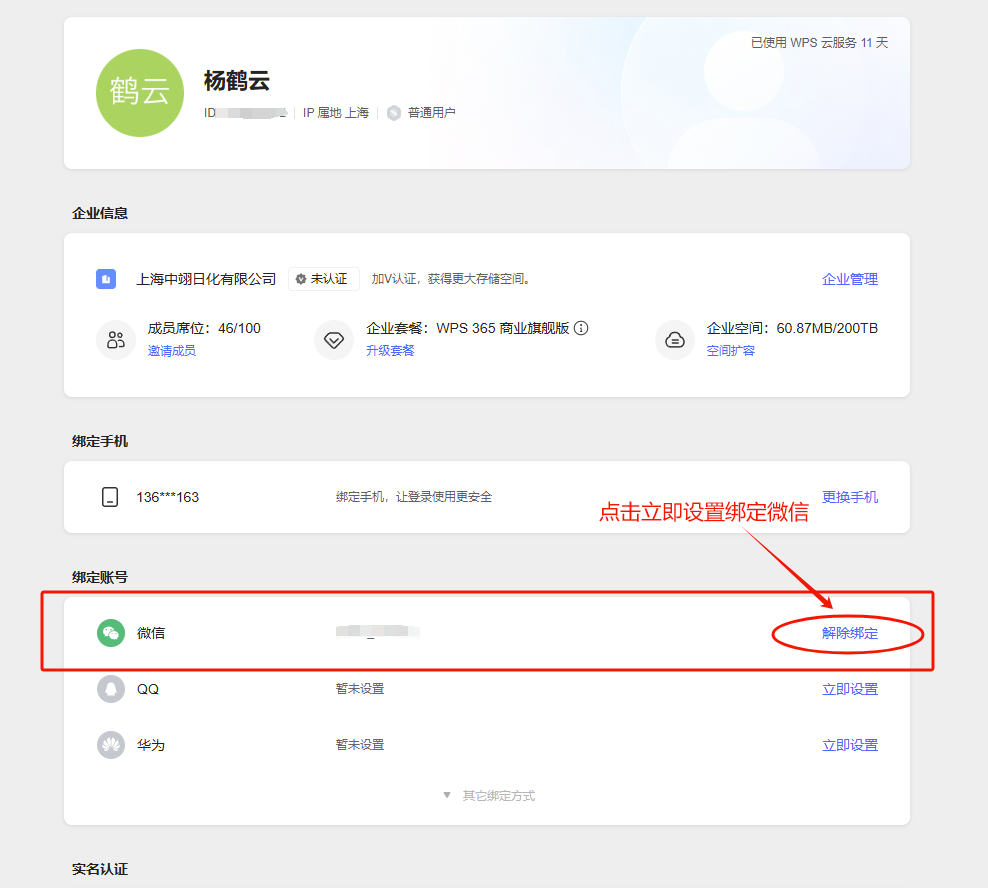Click the 暂未设置 status in the QQ row
This screenshot has width=988, height=888.
click(x=360, y=689)
